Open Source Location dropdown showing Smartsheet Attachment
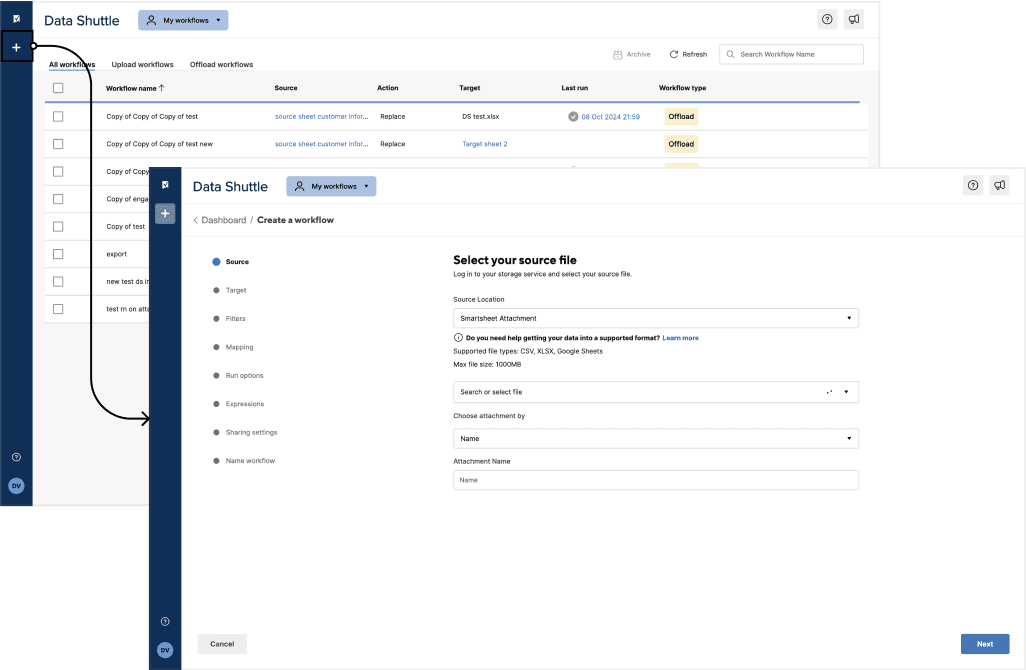Image resolution: width=1026 pixels, height=670 pixels. coord(656,318)
